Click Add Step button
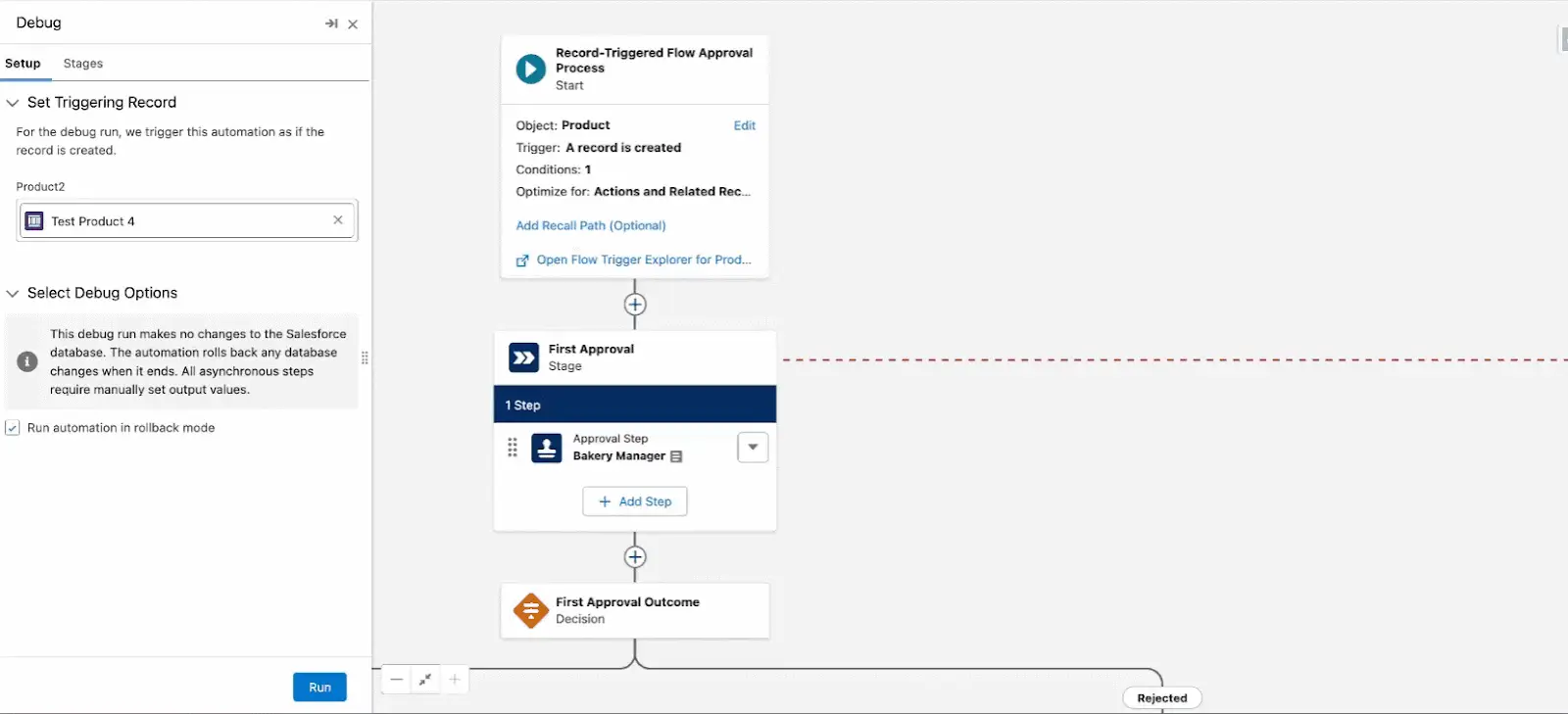The image size is (1568, 714). coord(635,501)
